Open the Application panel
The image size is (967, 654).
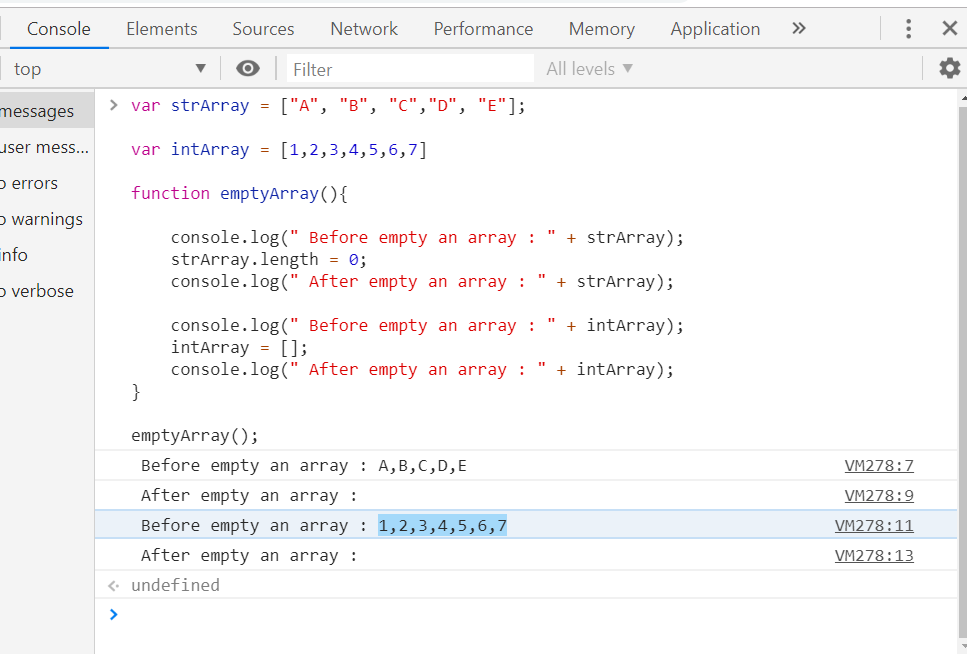[x=715, y=28]
